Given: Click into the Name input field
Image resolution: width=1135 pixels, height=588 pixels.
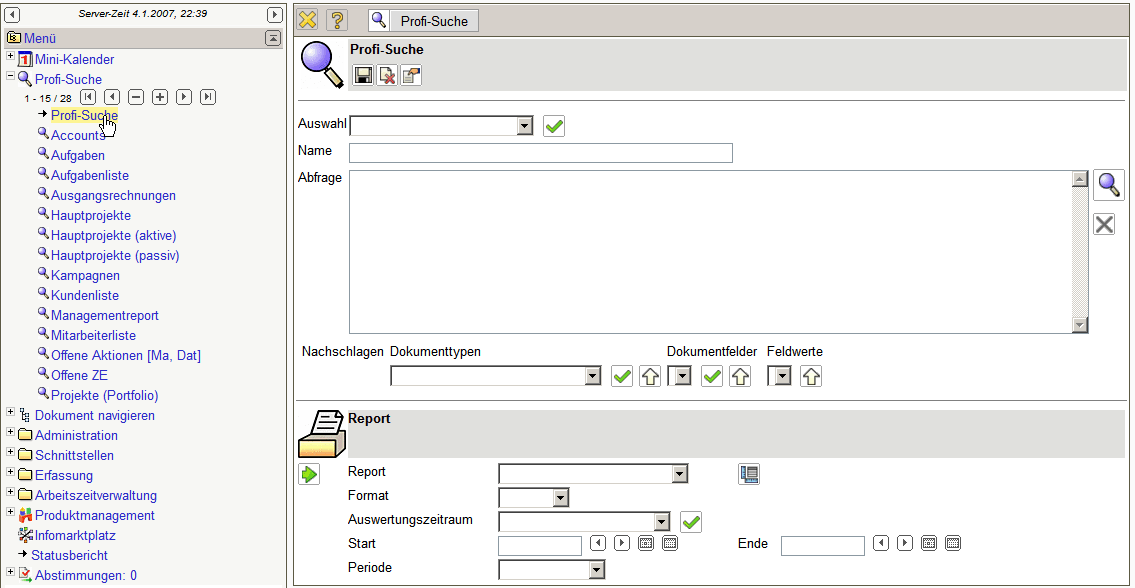Looking at the screenshot, I should 540,153.
